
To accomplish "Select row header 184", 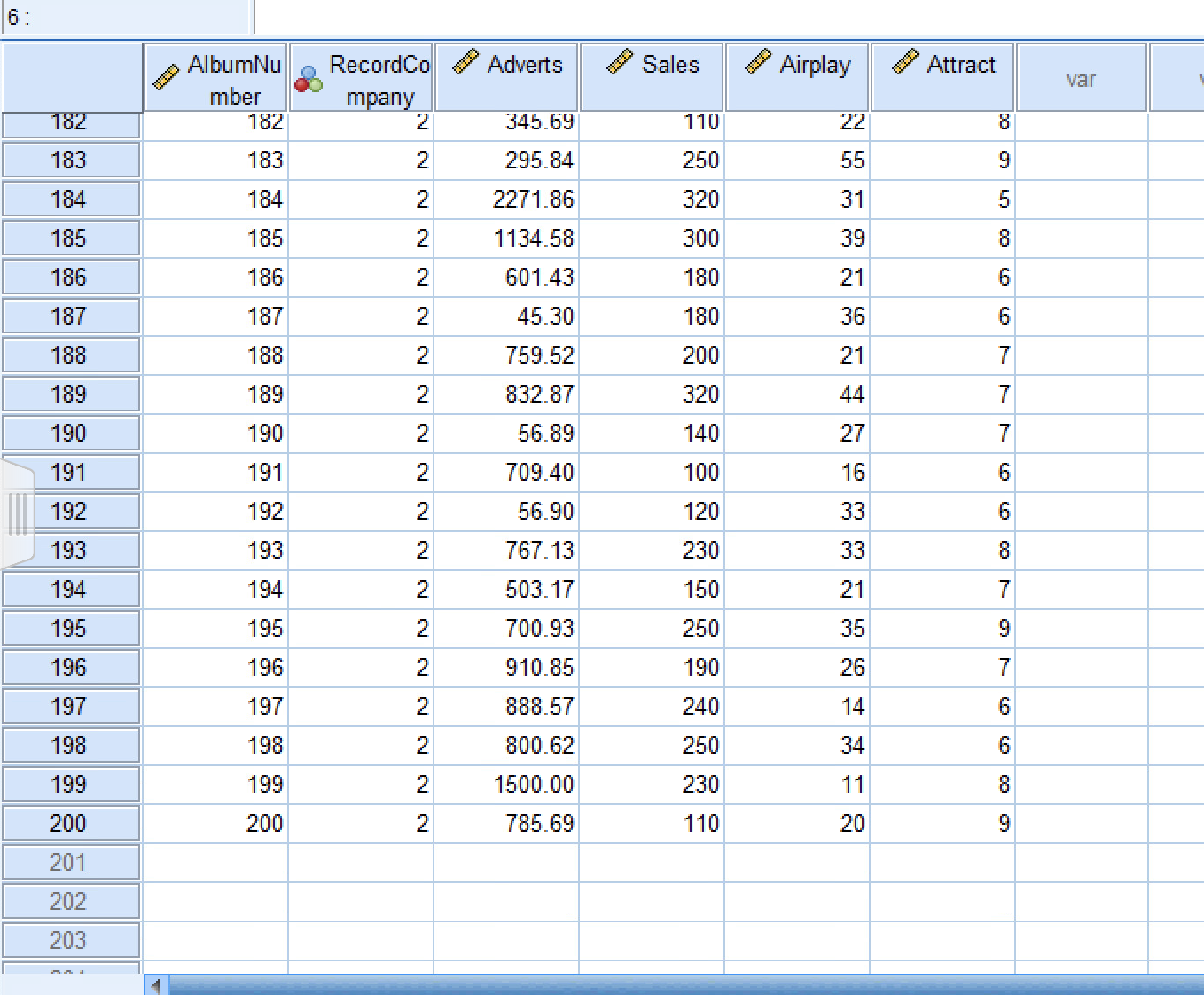I will [x=71, y=200].
